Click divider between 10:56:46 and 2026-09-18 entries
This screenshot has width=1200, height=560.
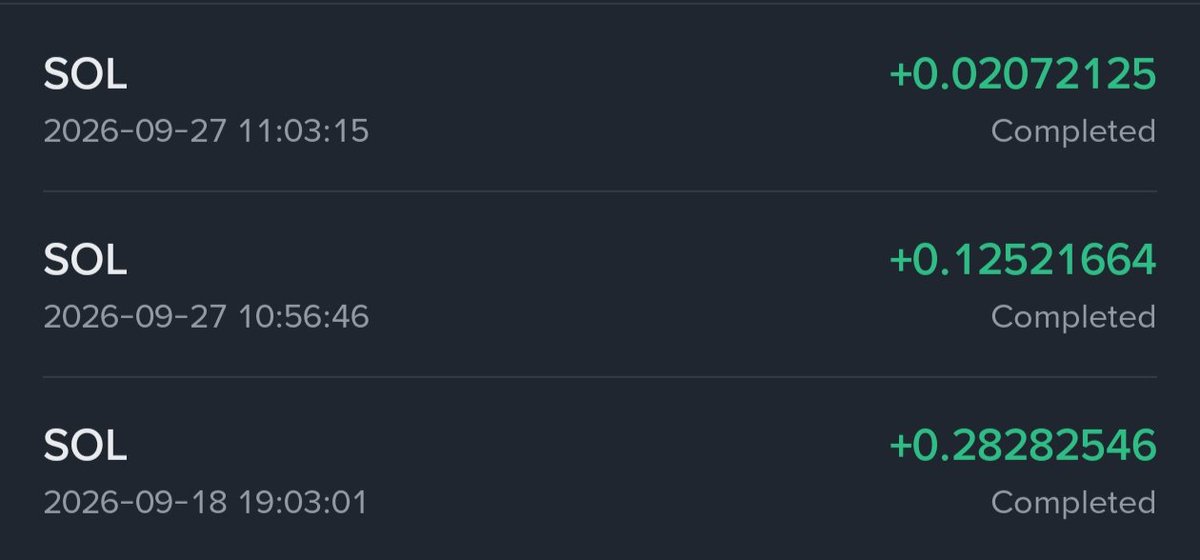tap(600, 377)
